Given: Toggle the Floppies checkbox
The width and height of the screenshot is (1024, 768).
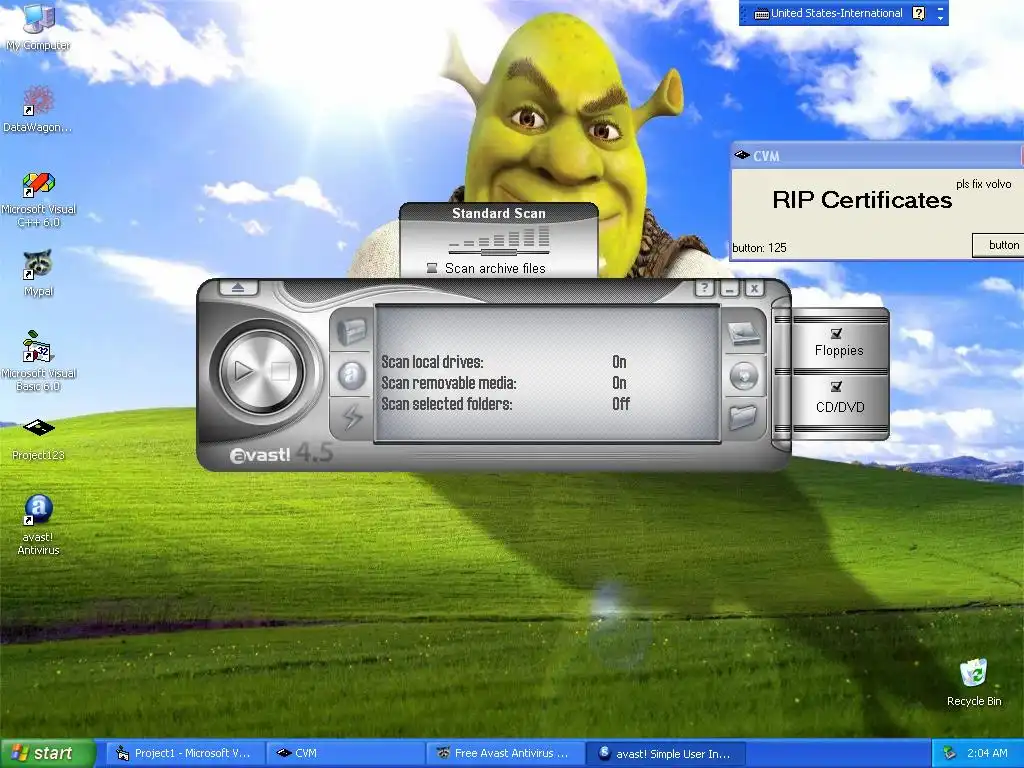Looking at the screenshot, I should click(x=836, y=334).
